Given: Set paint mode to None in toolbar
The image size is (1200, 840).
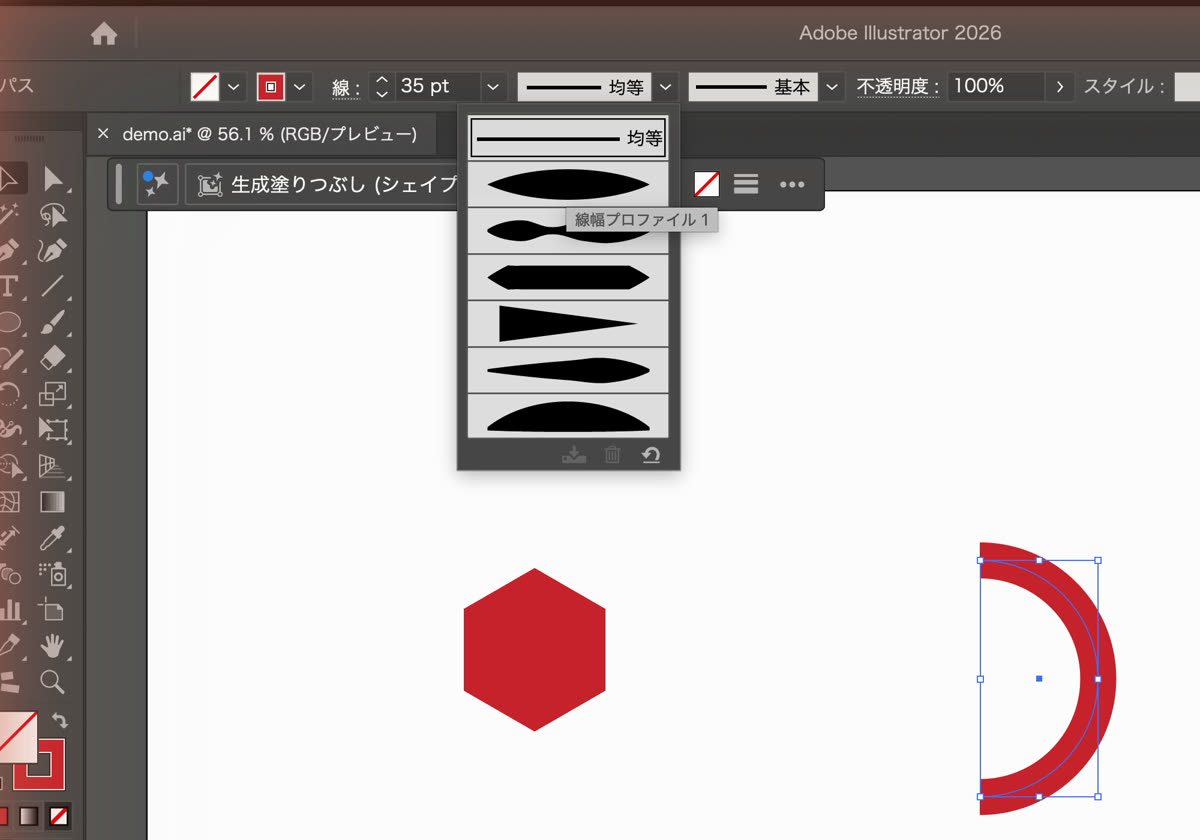Looking at the screenshot, I should [60, 816].
